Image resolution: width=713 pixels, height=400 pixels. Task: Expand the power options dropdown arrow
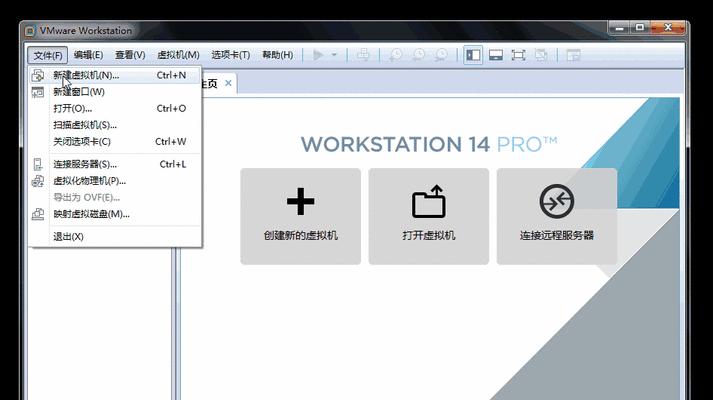tap(334, 55)
